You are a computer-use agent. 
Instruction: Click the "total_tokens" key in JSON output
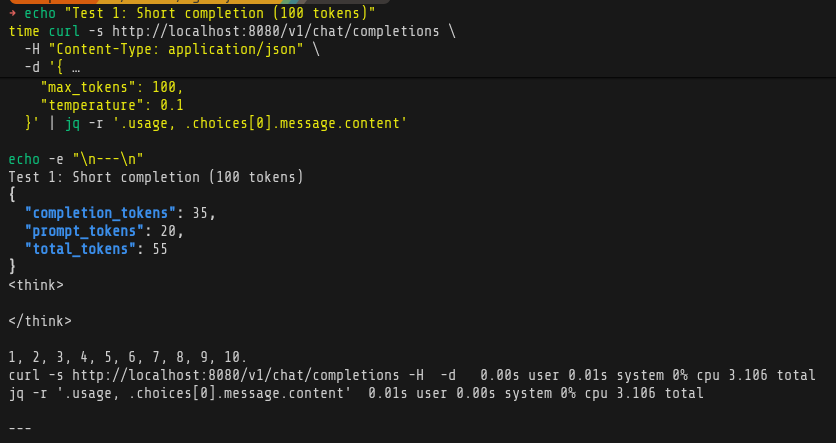pyautogui.click(x=80, y=249)
